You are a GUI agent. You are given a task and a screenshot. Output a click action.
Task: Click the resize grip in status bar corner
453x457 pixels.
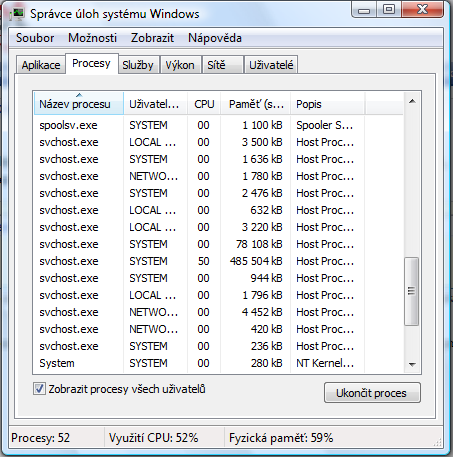coord(438,442)
